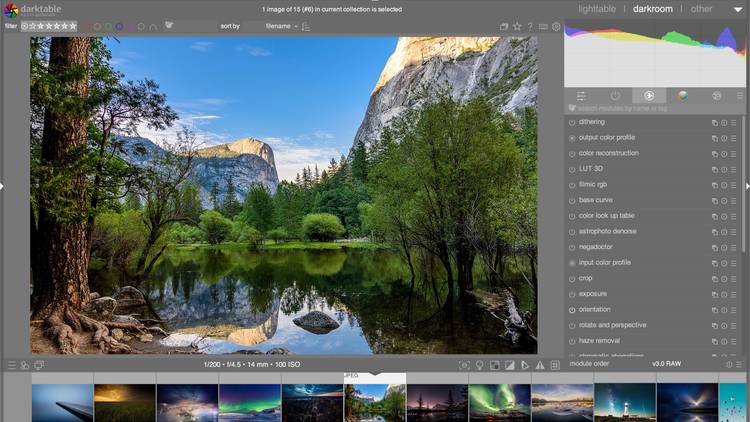Click the star overlay icon in top toolbar
The width and height of the screenshot is (750, 422).
pyautogui.click(x=517, y=27)
